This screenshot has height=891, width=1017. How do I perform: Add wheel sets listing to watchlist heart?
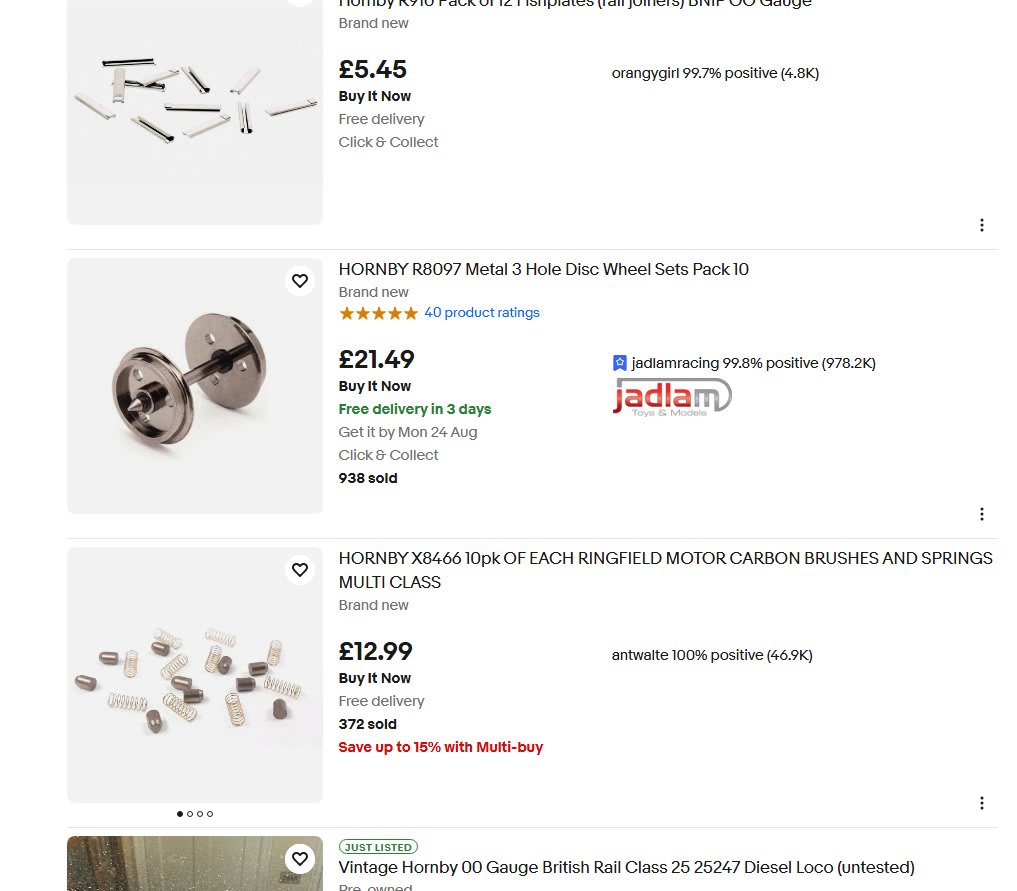(300, 281)
